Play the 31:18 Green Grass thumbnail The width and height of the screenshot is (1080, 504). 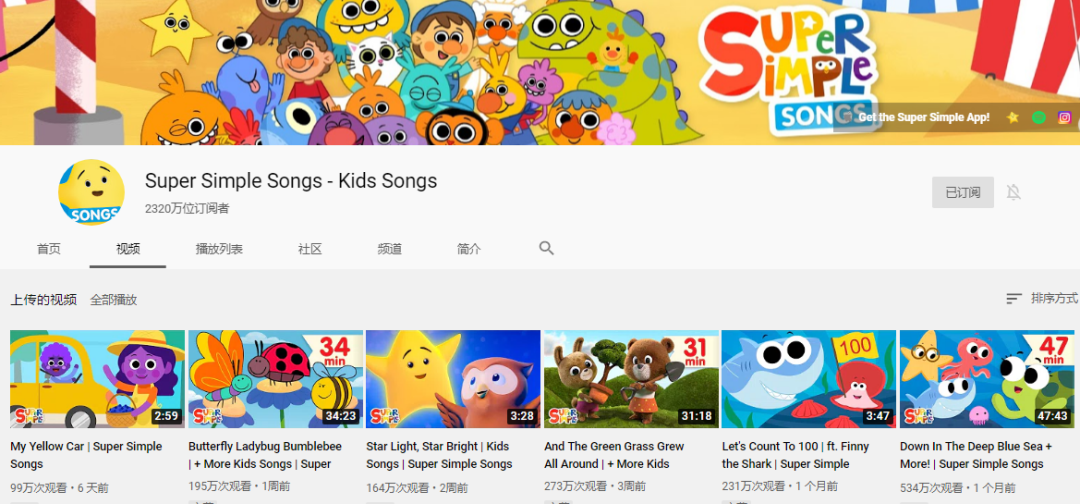(x=631, y=379)
